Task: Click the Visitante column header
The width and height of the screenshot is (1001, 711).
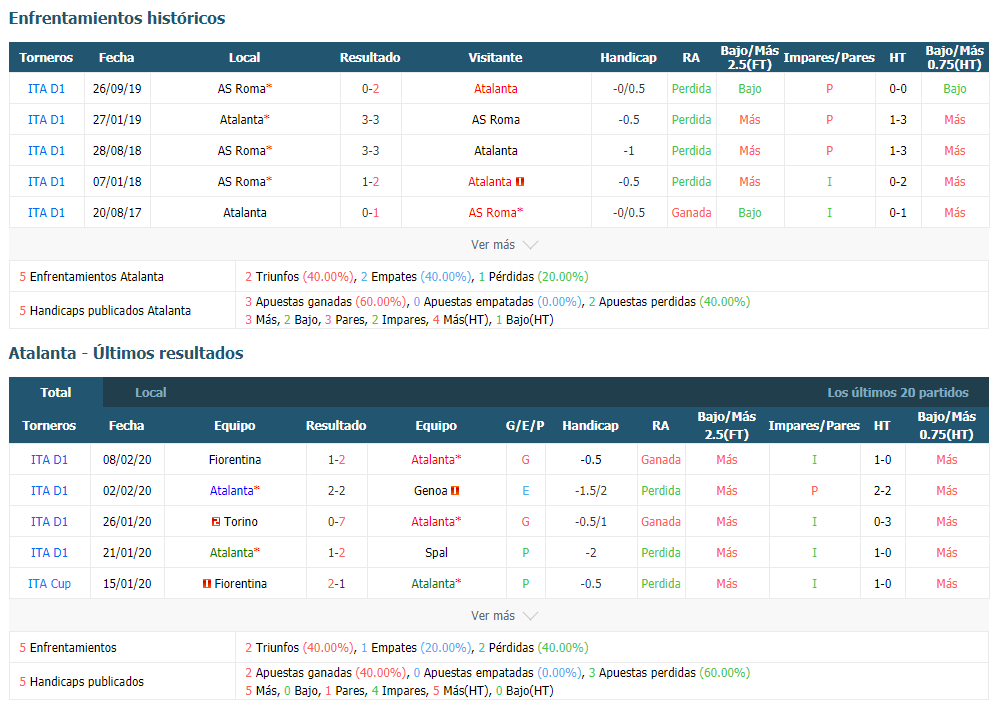Action: point(495,57)
